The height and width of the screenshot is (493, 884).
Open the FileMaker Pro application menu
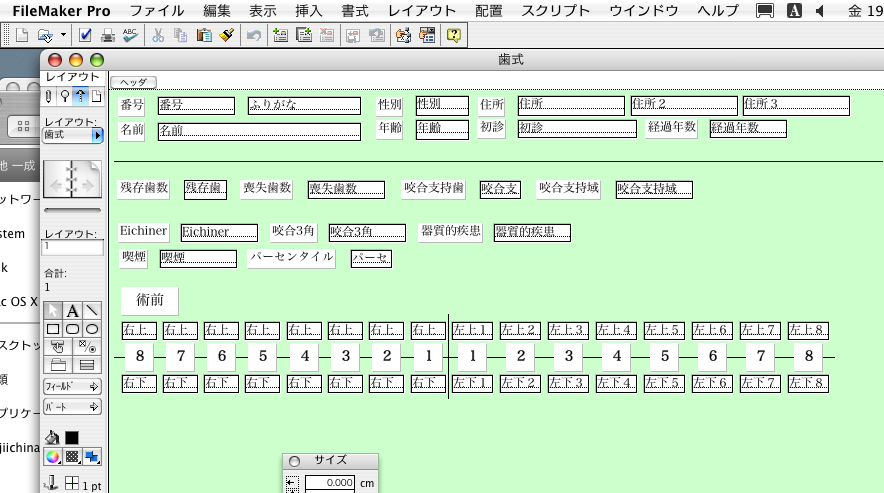pos(61,11)
